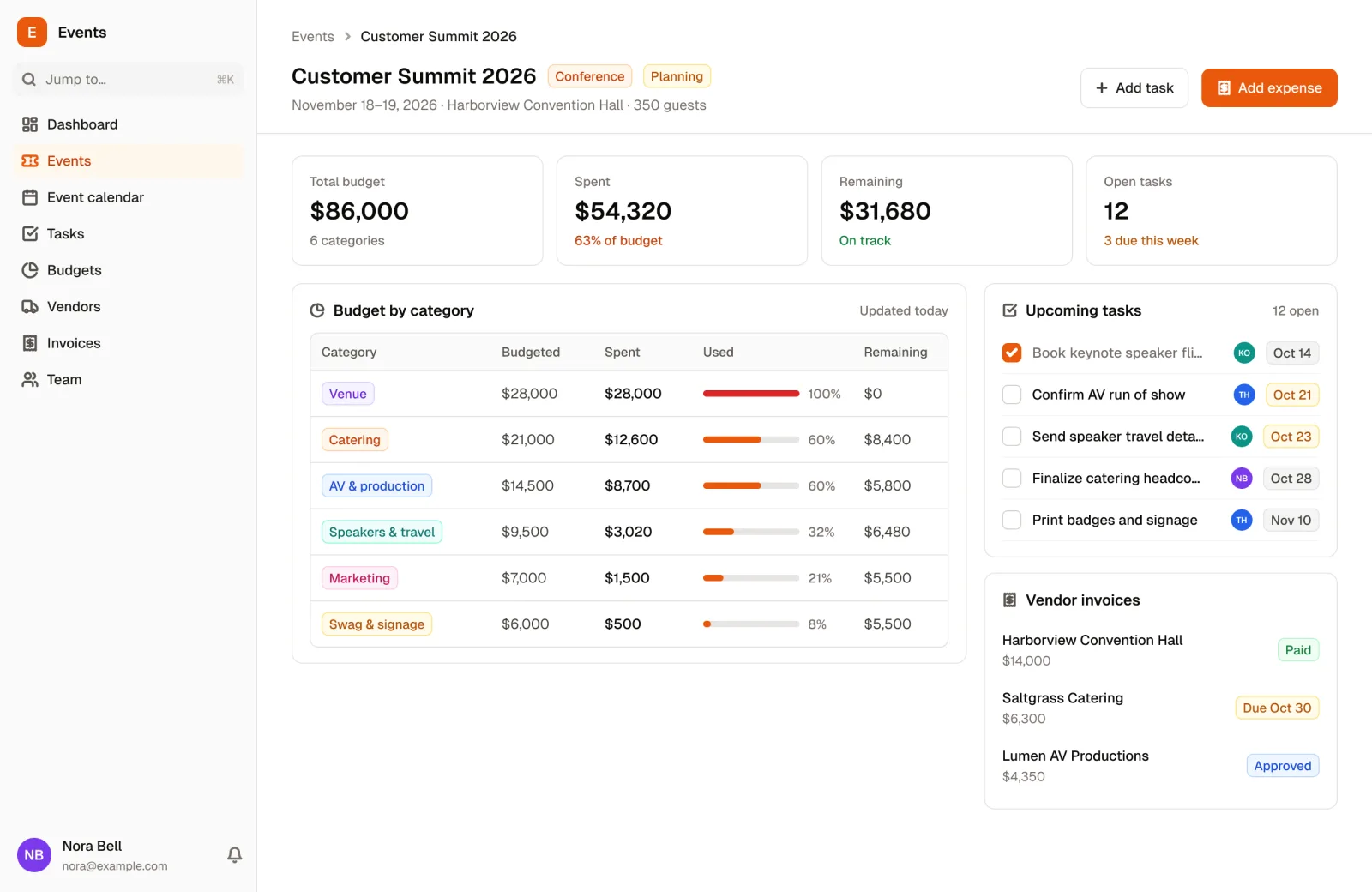Check the Print badges and signage task

[x=1012, y=521]
